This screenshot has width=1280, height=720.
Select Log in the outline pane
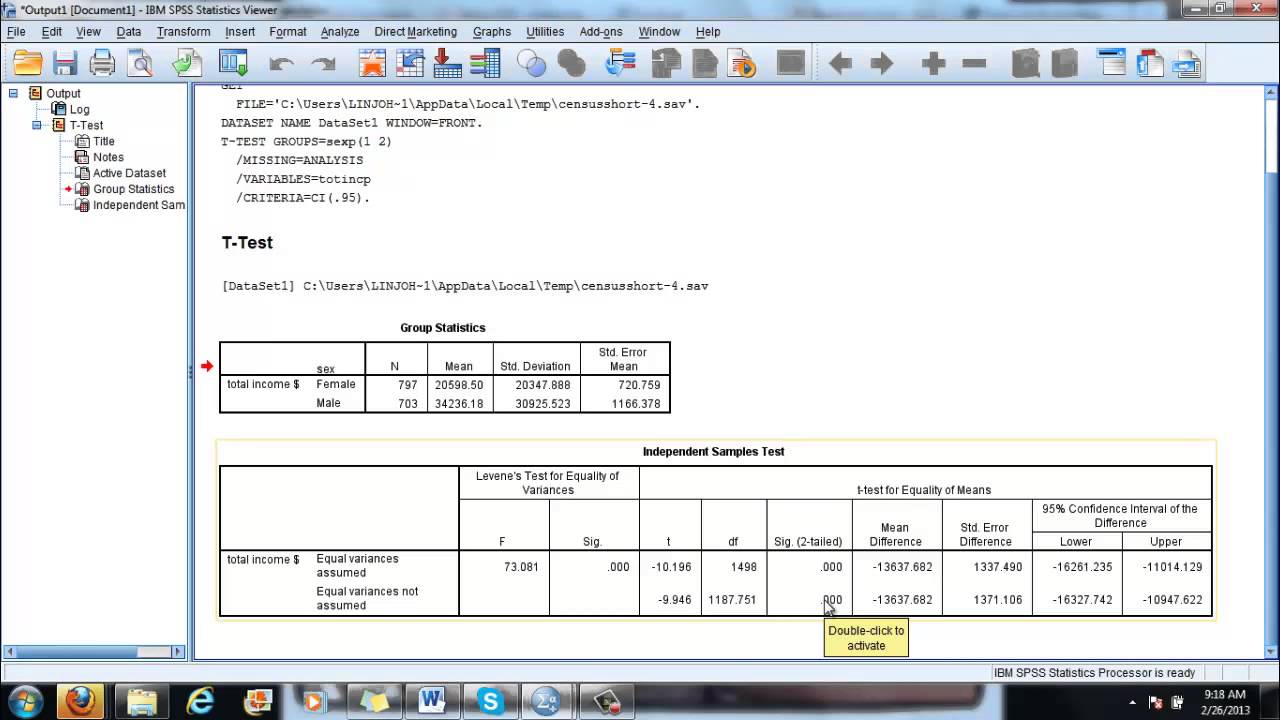click(x=79, y=109)
